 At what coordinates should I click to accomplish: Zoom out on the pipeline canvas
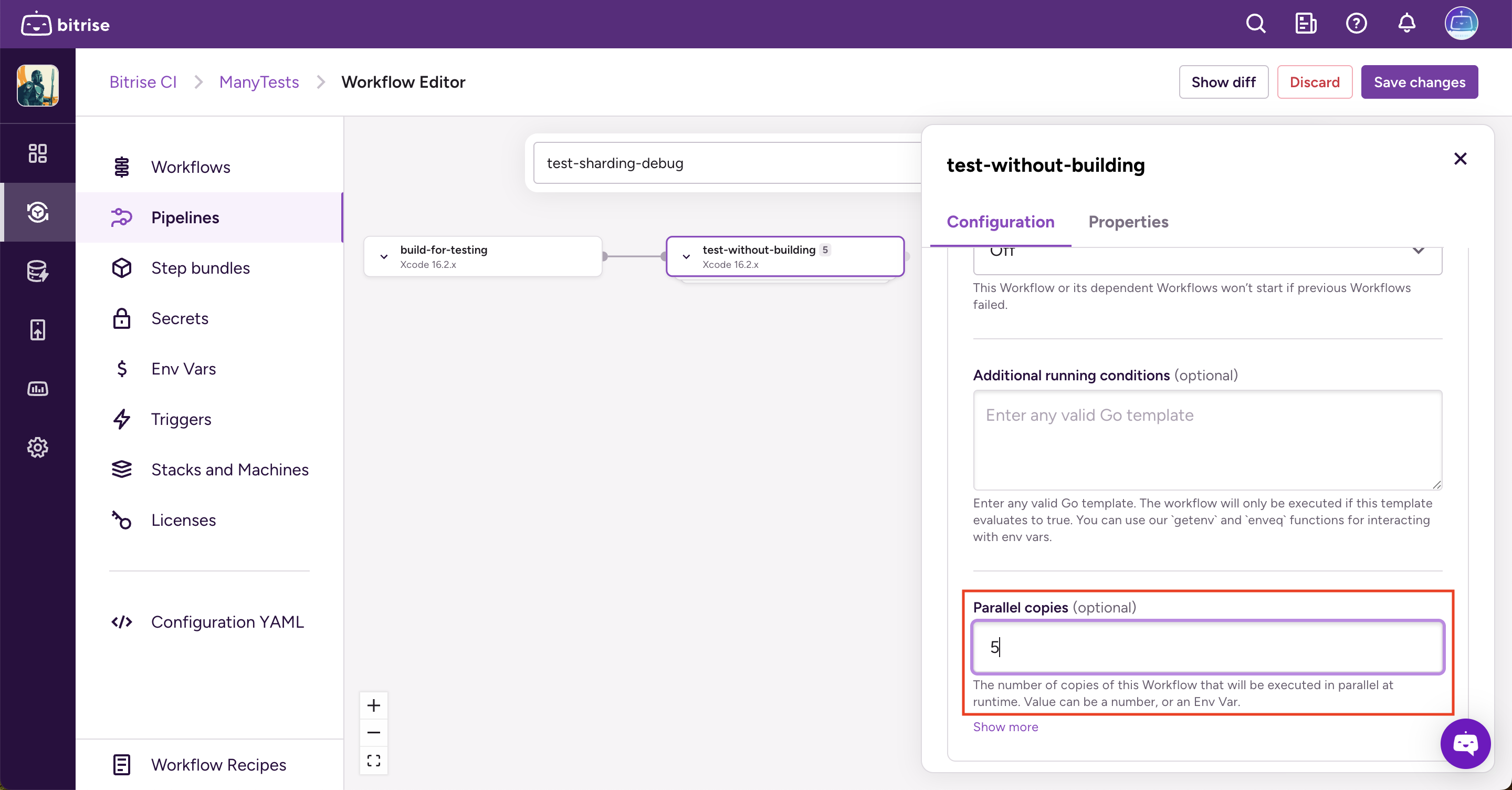[373, 732]
